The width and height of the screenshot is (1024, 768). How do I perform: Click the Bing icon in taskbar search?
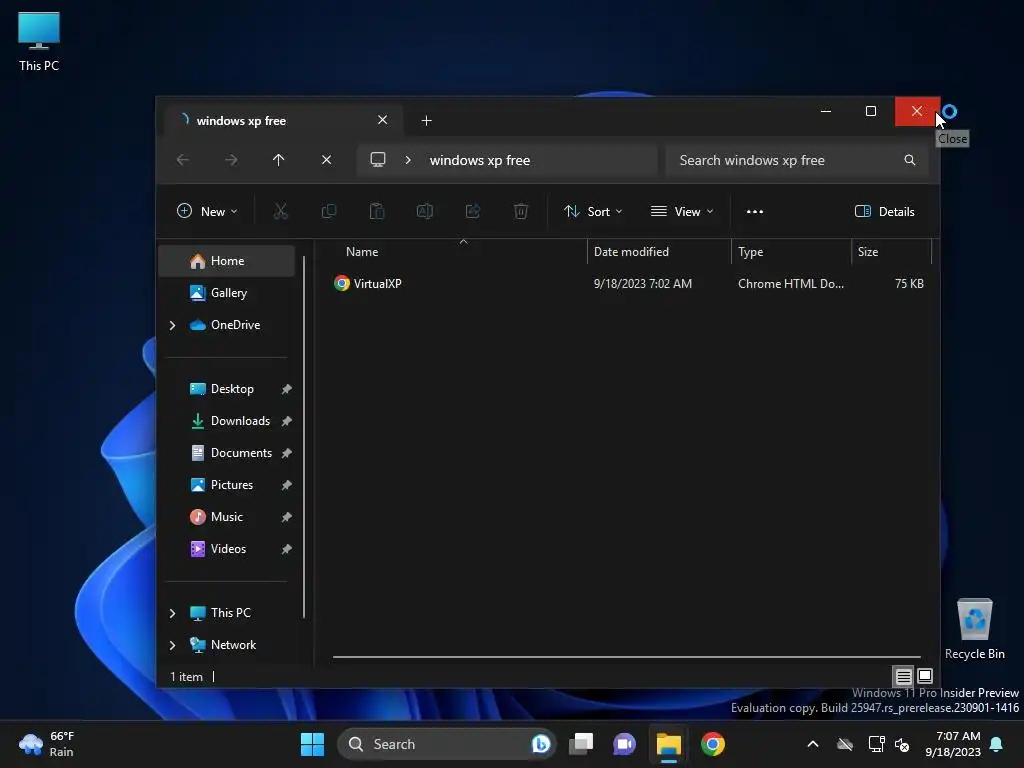pyautogui.click(x=541, y=744)
